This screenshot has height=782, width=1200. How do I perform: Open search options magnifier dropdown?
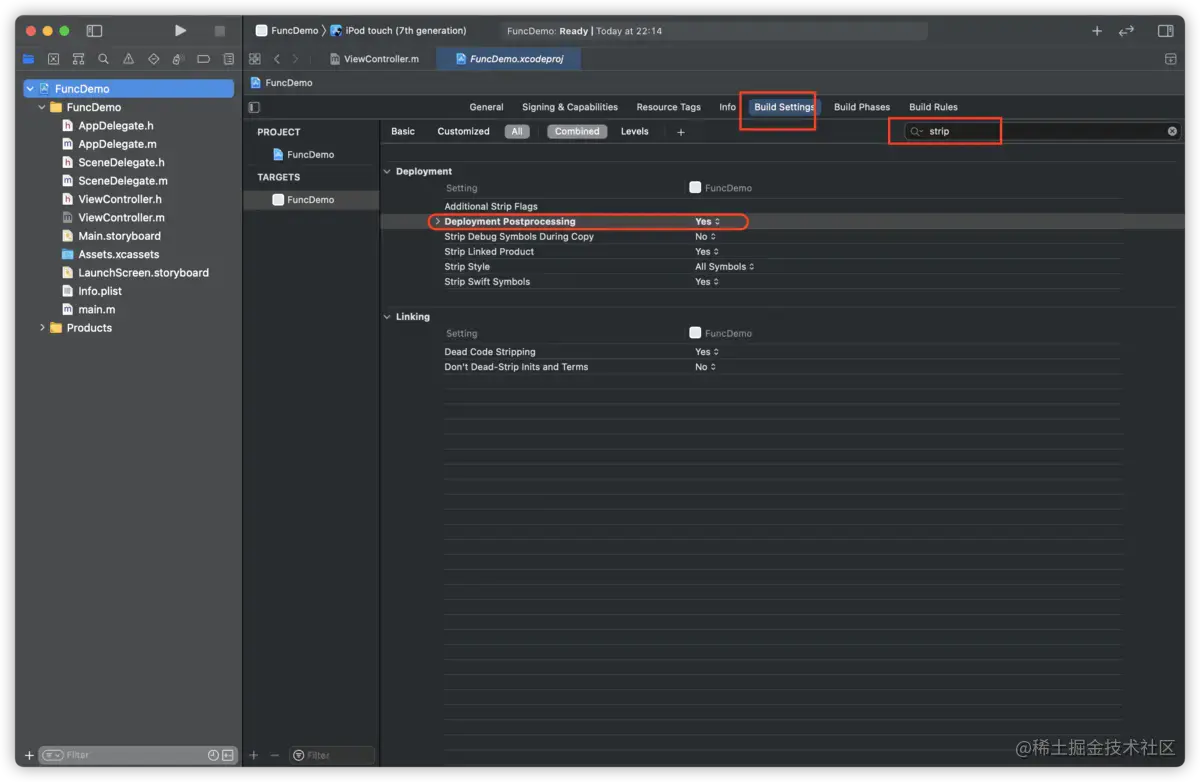click(916, 131)
